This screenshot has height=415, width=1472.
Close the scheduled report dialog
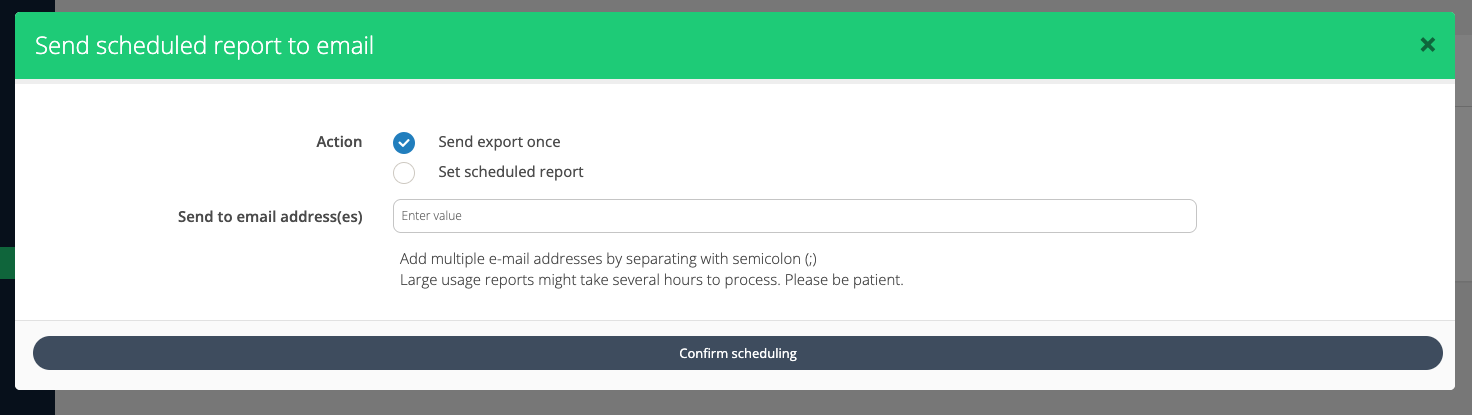click(1427, 44)
